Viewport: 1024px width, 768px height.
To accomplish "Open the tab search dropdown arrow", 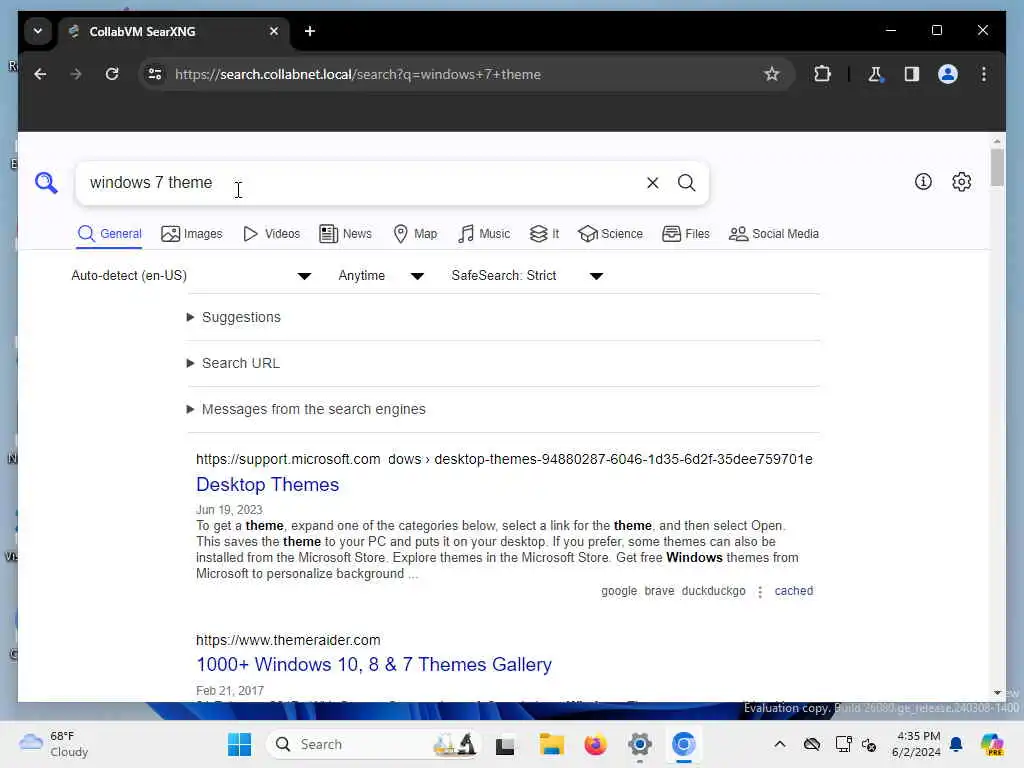I will (x=38, y=31).
